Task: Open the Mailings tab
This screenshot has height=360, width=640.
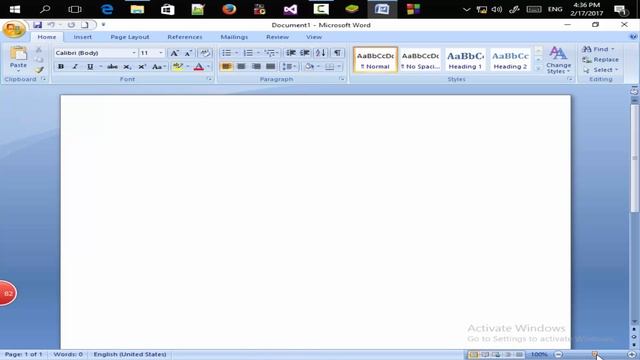Action: click(x=234, y=37)
